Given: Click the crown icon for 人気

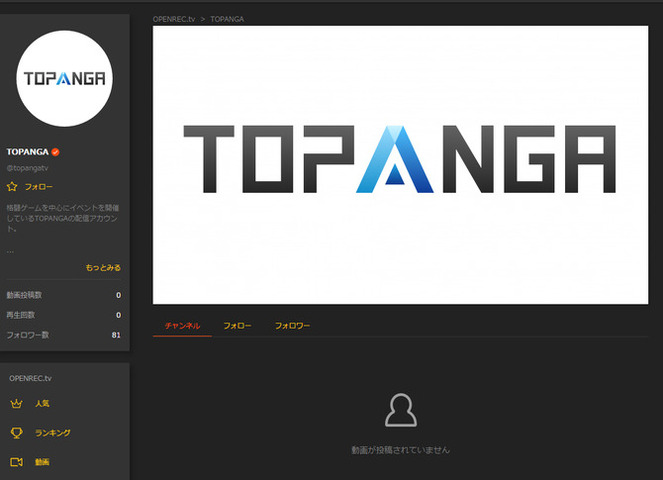Looking at the screenshot, I should pyautogui.click(x=16, y=403).
